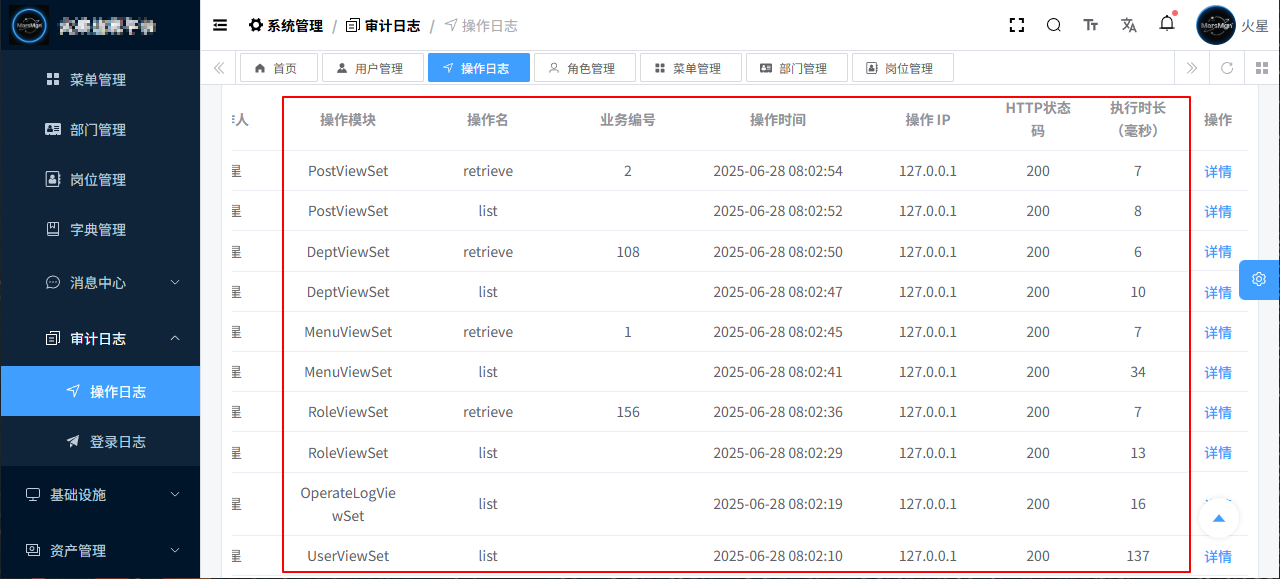This screenshot has width=1280, height=579.
Task: Toggle fullscreen mode icon in header
Action: coord(1017,26)
